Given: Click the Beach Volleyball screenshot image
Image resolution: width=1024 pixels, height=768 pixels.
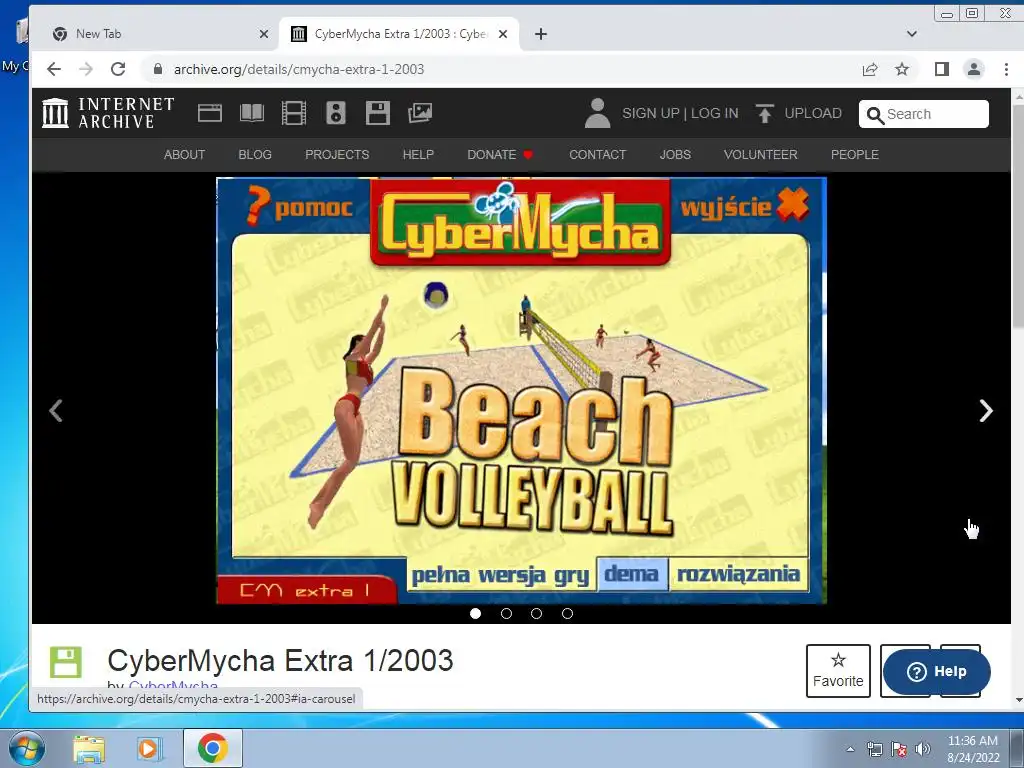Looking at the screenshot, I should (x=521, y=391).
